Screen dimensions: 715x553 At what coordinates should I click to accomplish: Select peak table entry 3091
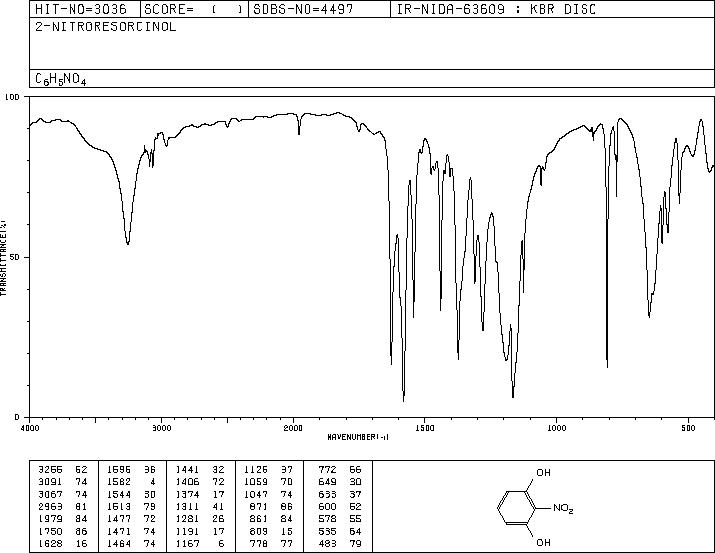(x=50, y=482)
